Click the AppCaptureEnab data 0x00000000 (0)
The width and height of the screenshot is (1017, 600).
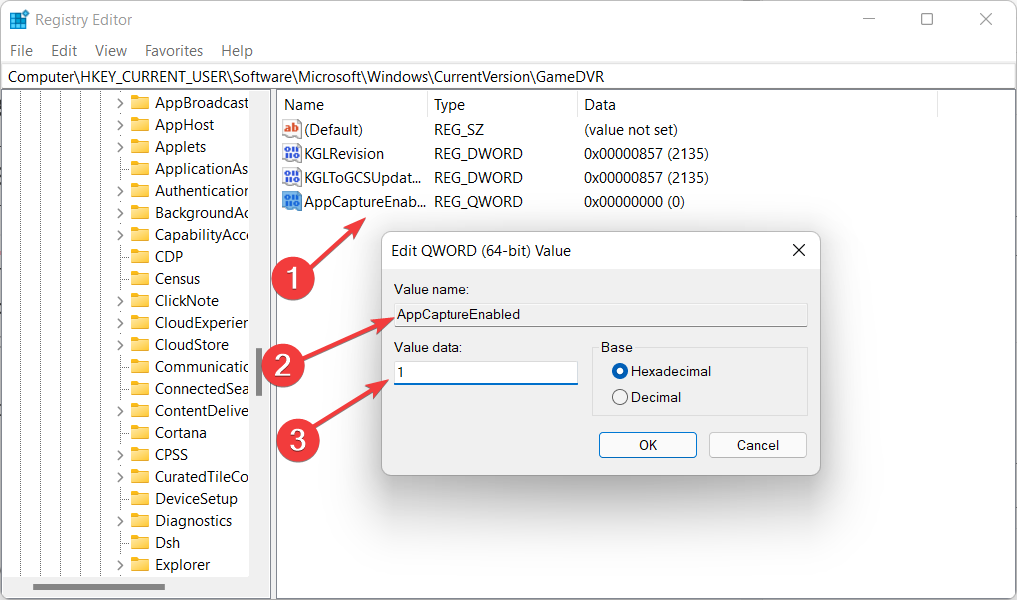coord(634,202)
